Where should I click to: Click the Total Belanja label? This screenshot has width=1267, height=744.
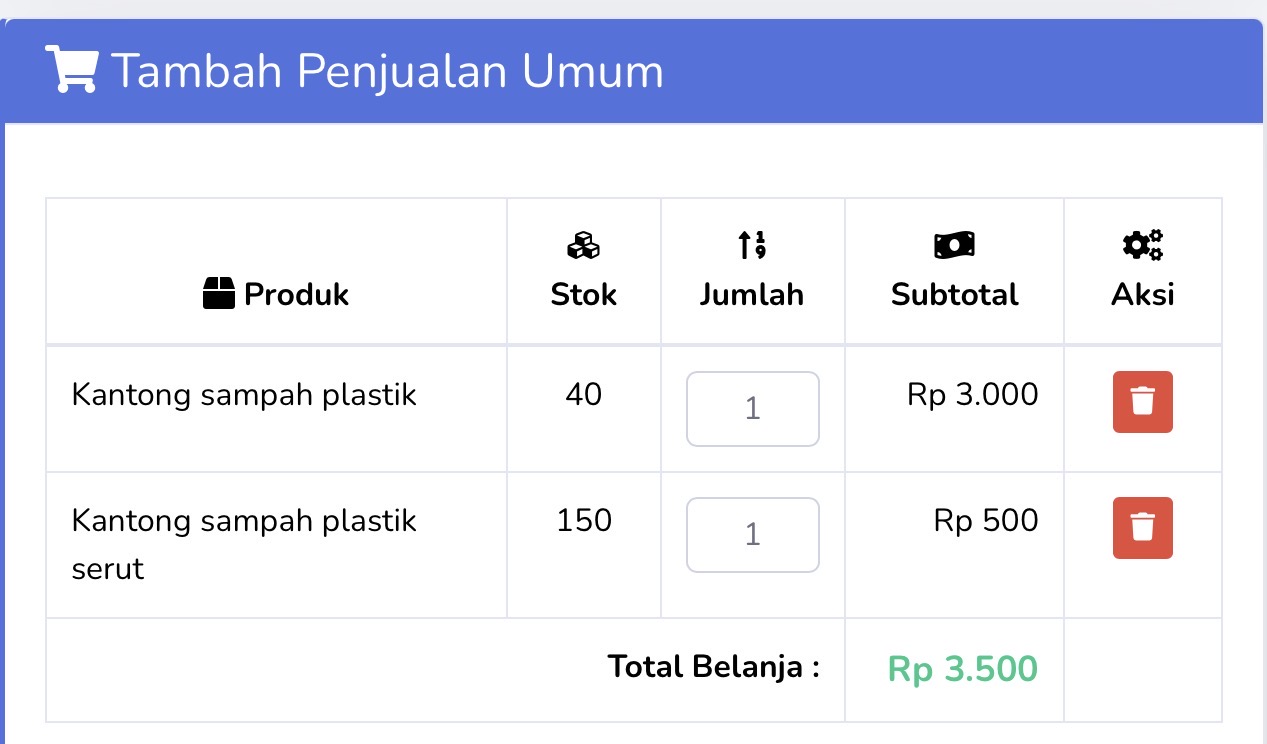(713, 666)
